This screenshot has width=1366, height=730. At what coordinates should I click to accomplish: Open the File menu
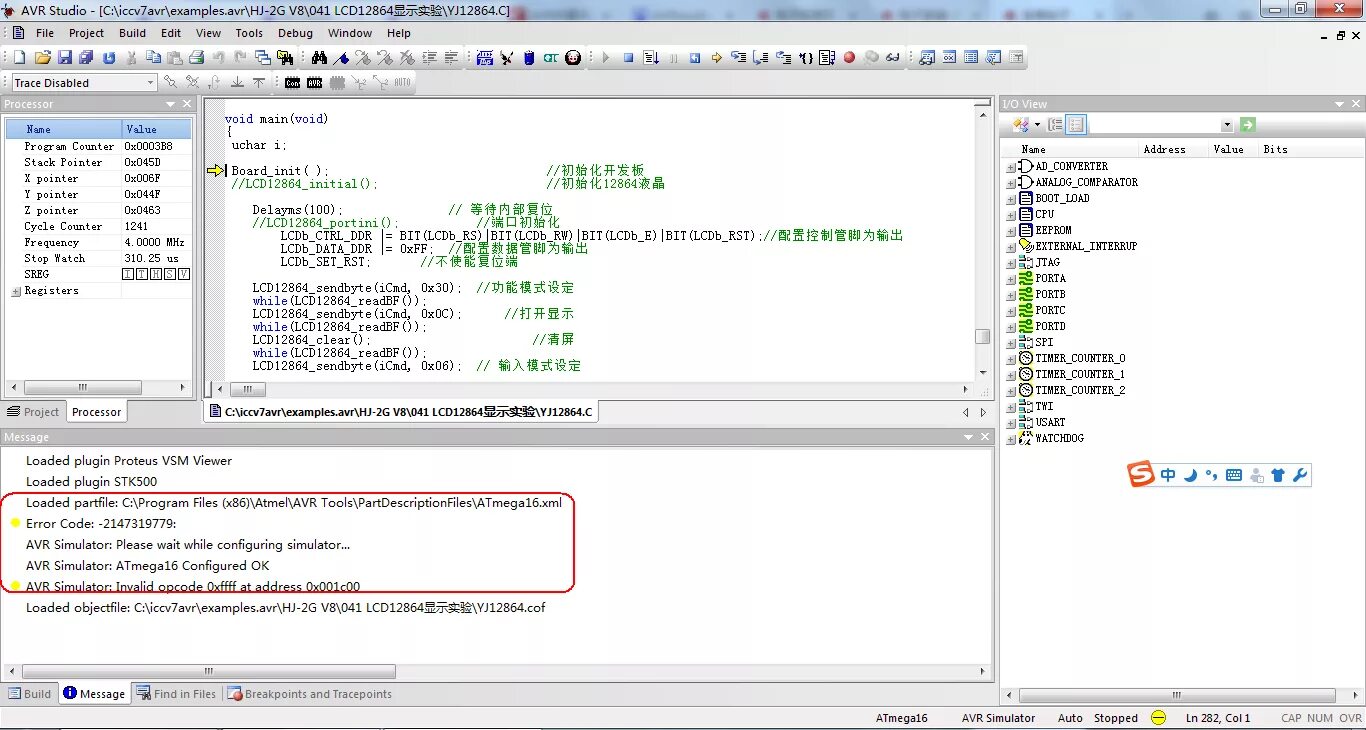[x=45, y=33]
